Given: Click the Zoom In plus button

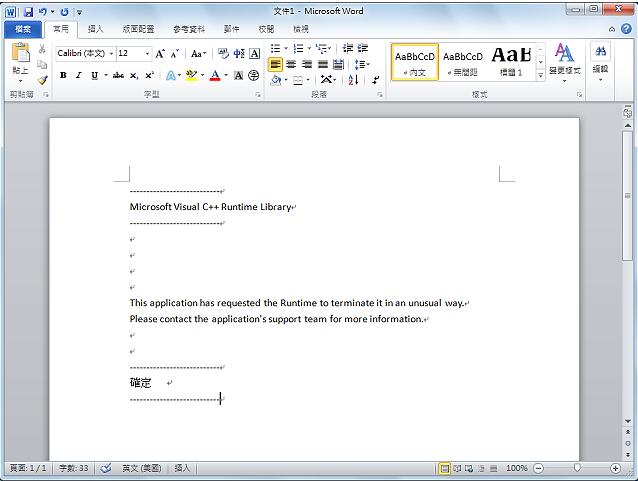Looking at the screenshot, I should point(615,469).
